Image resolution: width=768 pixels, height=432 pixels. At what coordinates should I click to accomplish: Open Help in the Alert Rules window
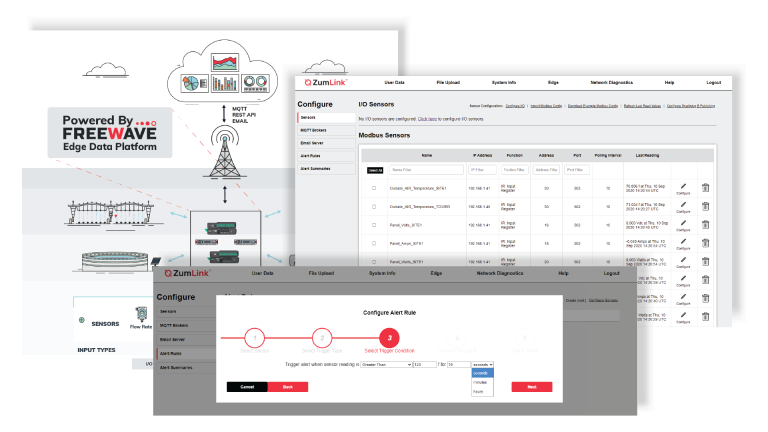(563, 273)
